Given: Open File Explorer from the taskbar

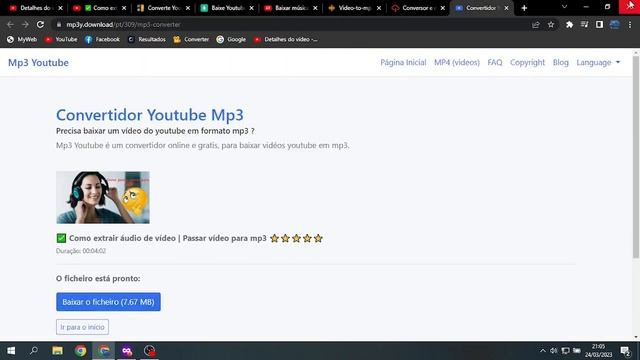Looking at the screenshot, I should [x=57, y=351].
